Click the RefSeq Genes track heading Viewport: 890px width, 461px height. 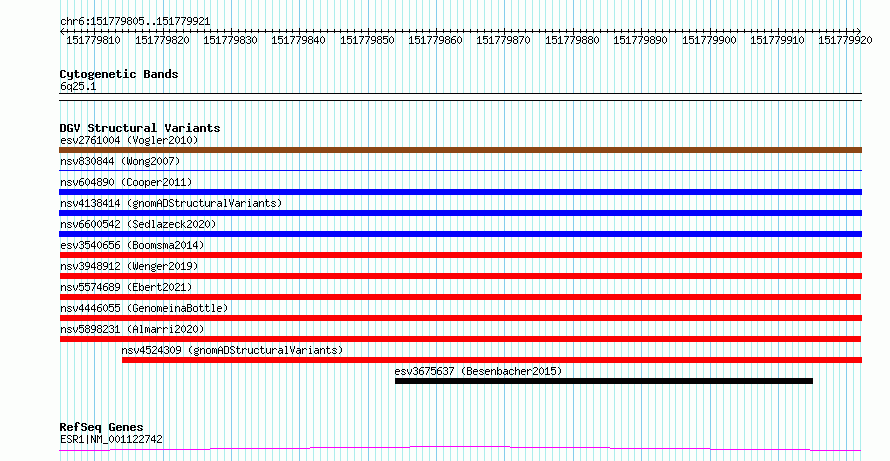[x=101, y=427]
